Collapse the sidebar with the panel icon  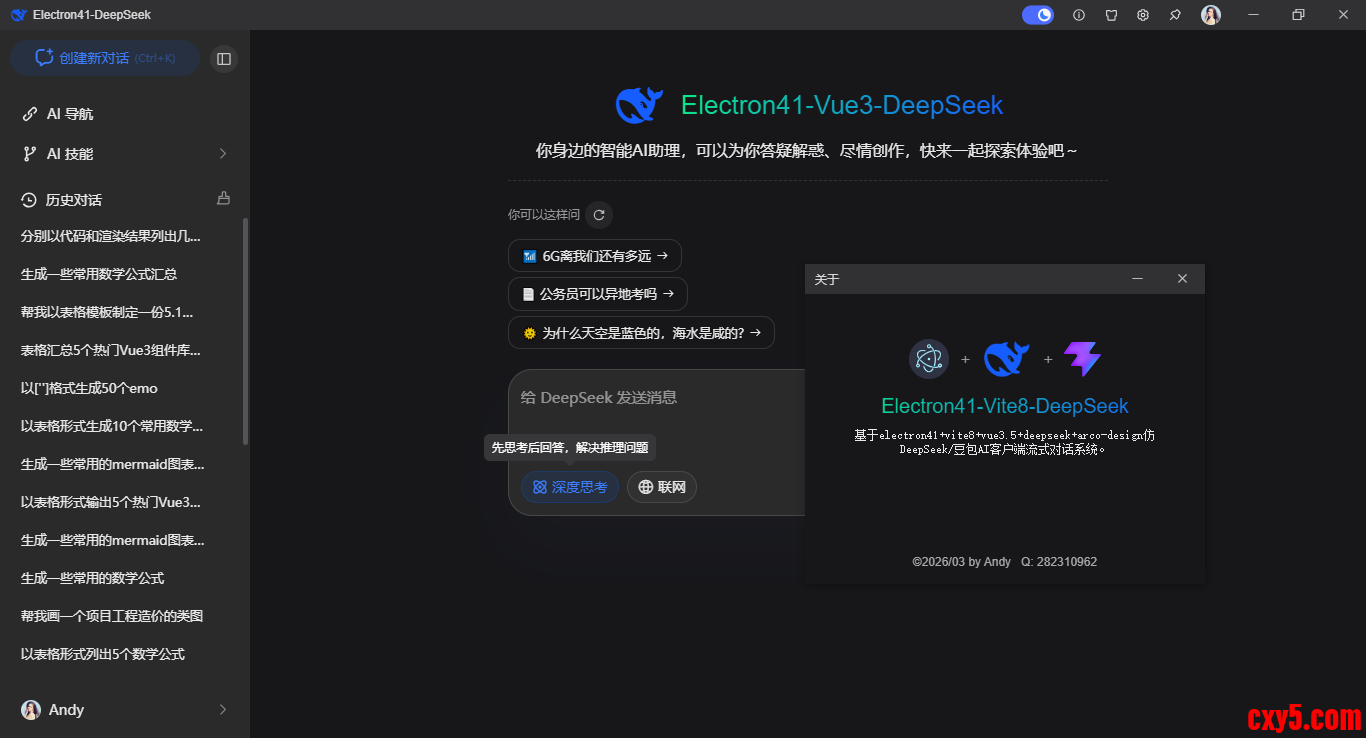(x=224, y=59)
